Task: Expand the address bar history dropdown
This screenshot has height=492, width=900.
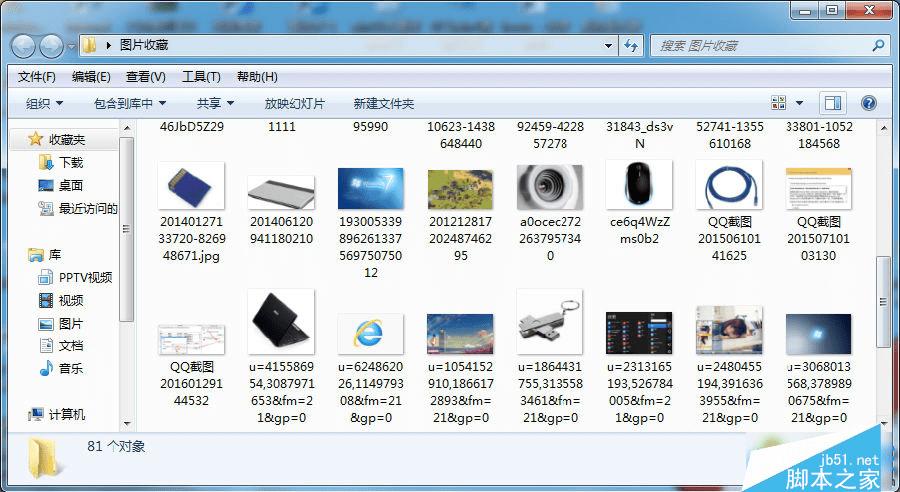Action: point(608,45)
